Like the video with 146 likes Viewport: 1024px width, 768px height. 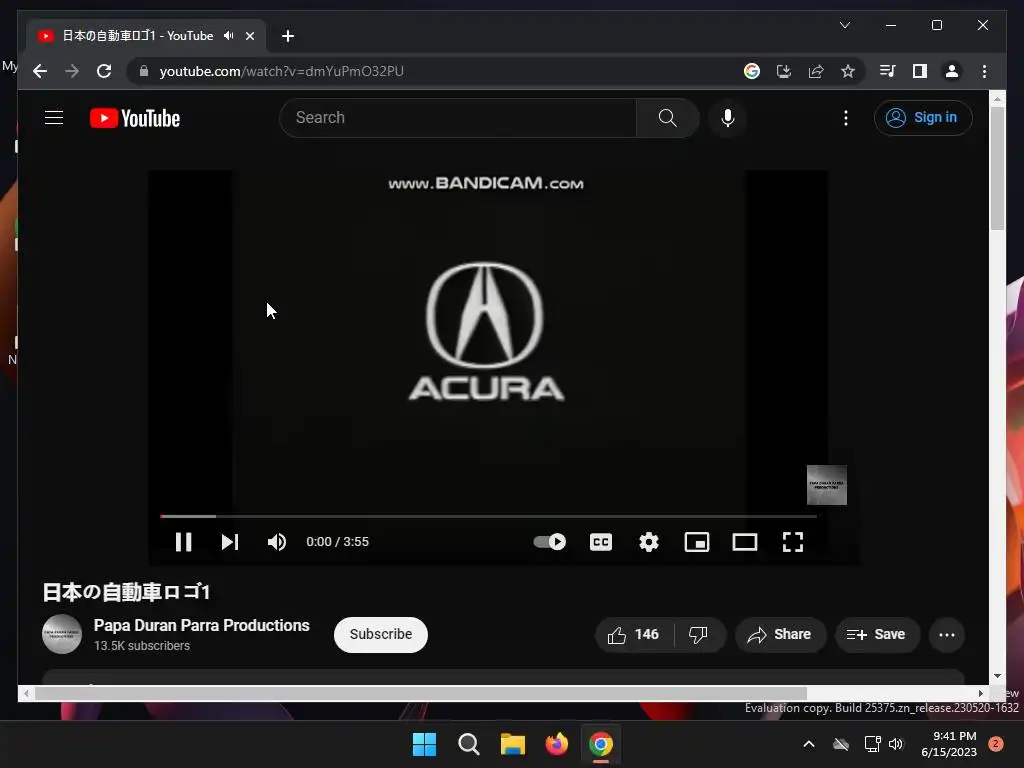click(633, 634)
